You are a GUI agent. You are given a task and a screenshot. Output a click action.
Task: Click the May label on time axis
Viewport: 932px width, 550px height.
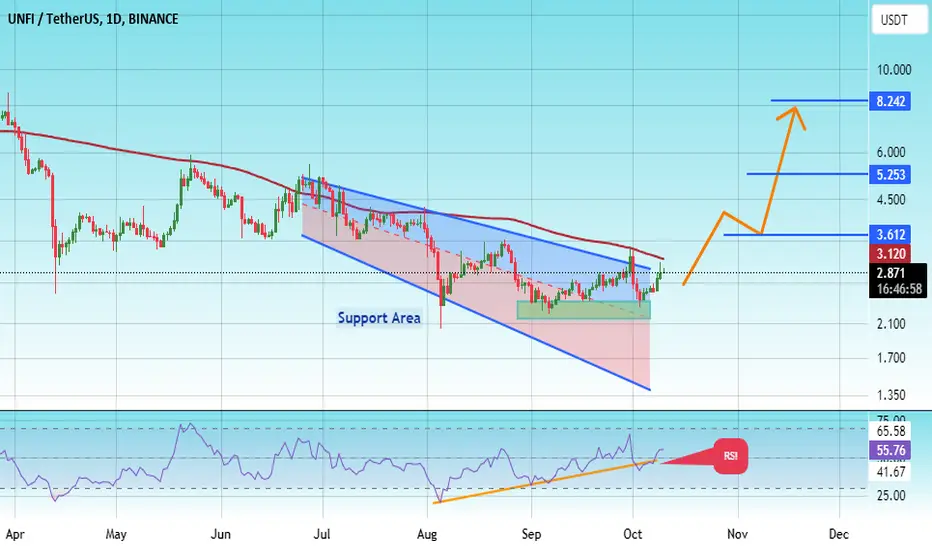(x=116, y=535)
